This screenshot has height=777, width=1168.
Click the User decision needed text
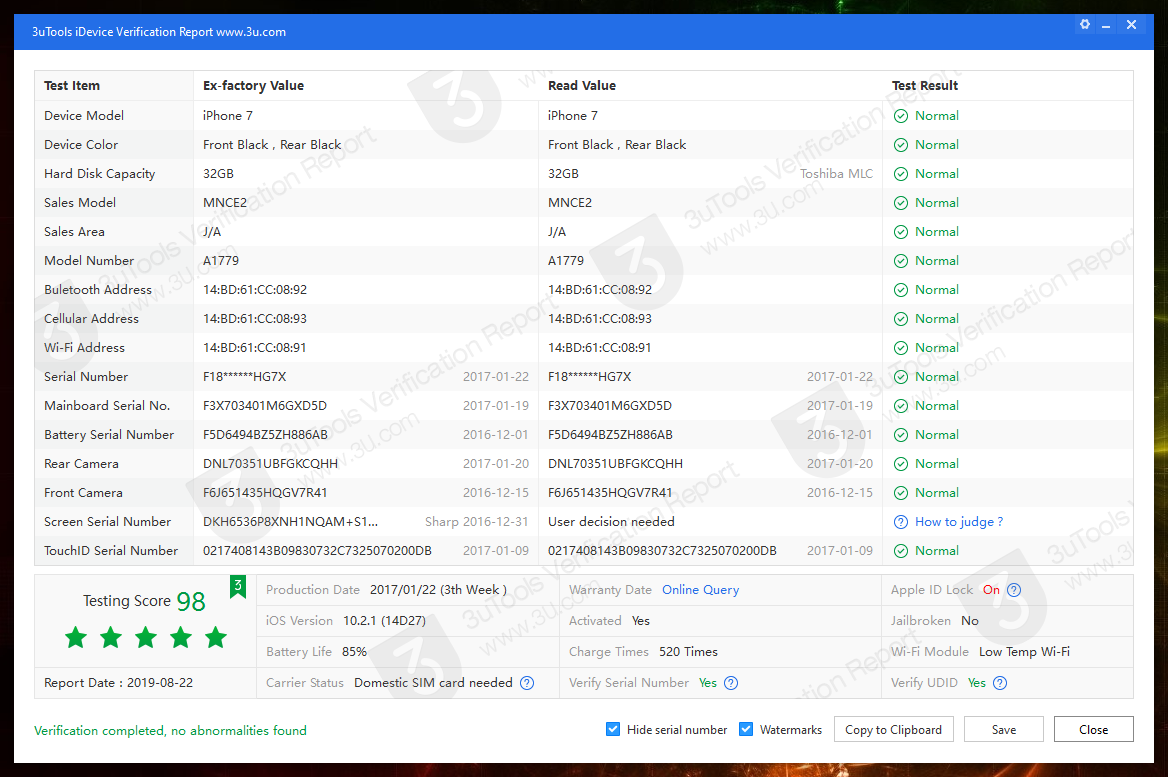(611, 522)
